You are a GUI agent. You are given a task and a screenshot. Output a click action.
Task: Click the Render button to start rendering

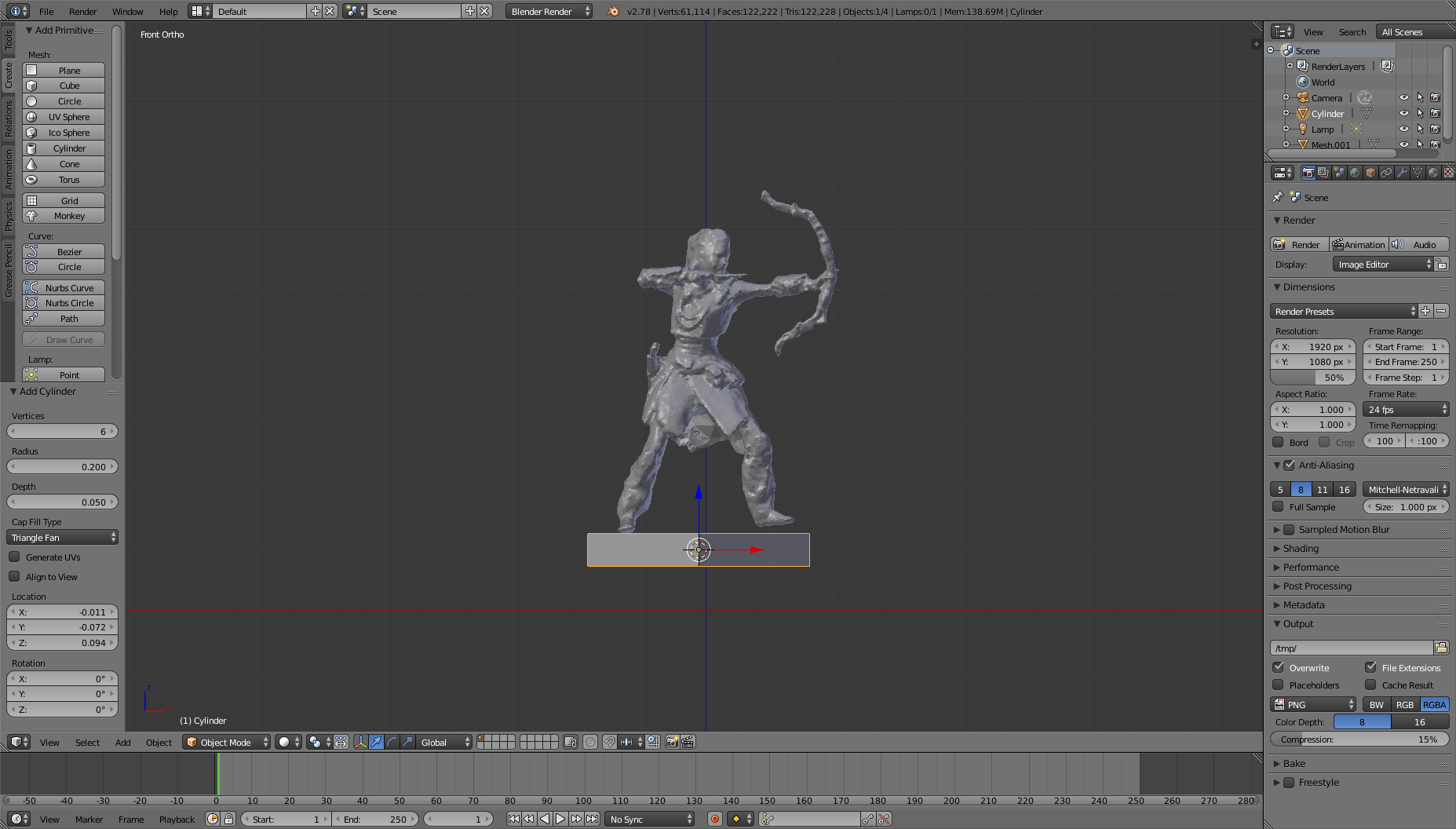coord(1299,244)
